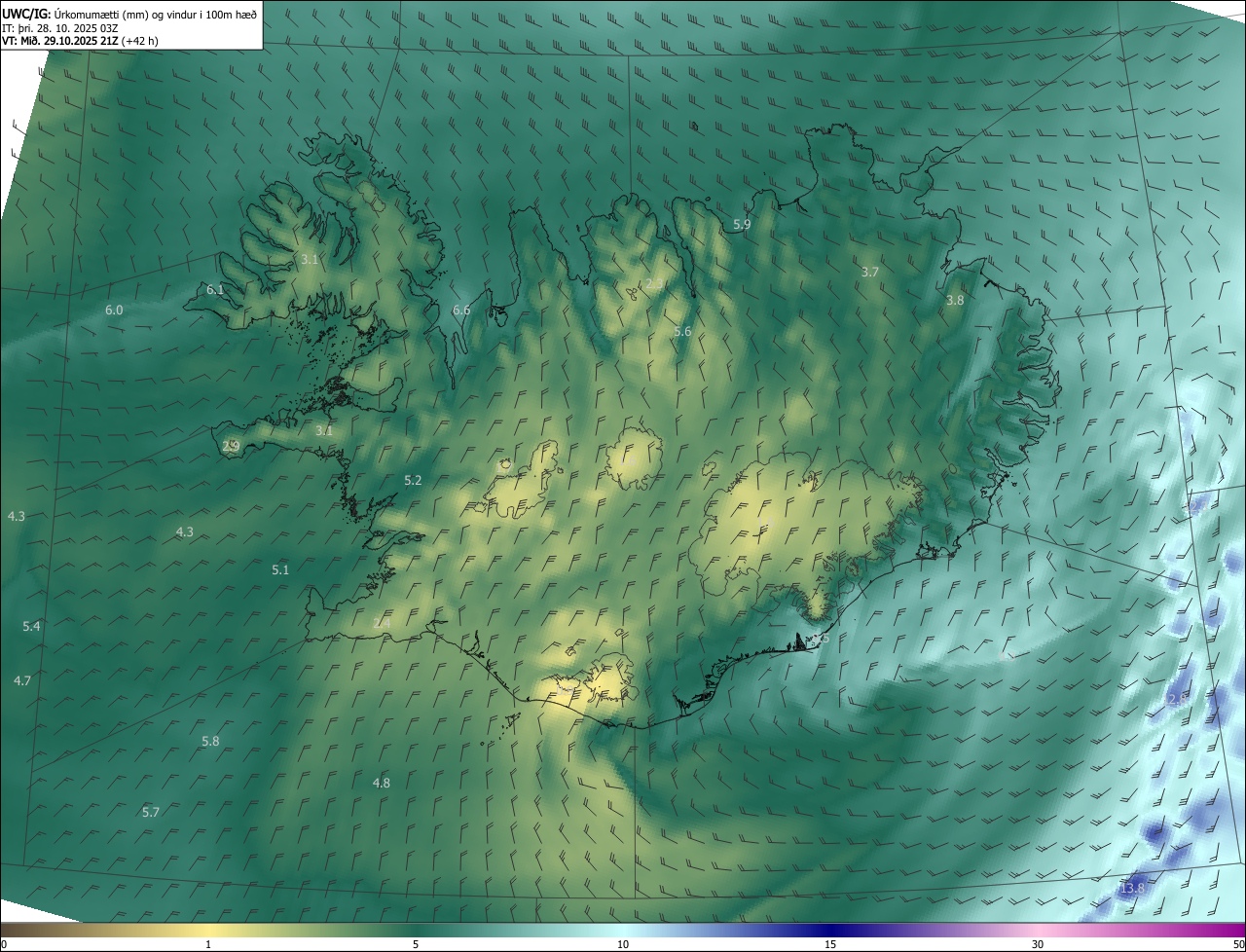Viewport: 1246px width, 952px height.
Task: Click the 5.8 value label
Action: [x=210, y=742]
